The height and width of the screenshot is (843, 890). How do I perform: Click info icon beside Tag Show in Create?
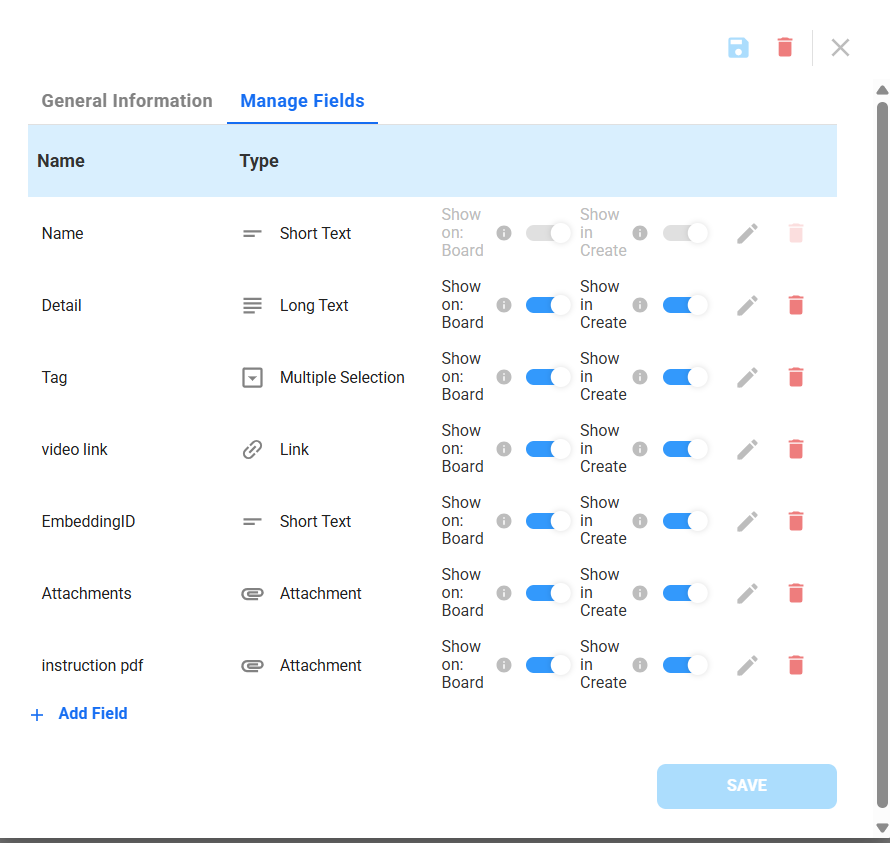click(x=640, y=377)
